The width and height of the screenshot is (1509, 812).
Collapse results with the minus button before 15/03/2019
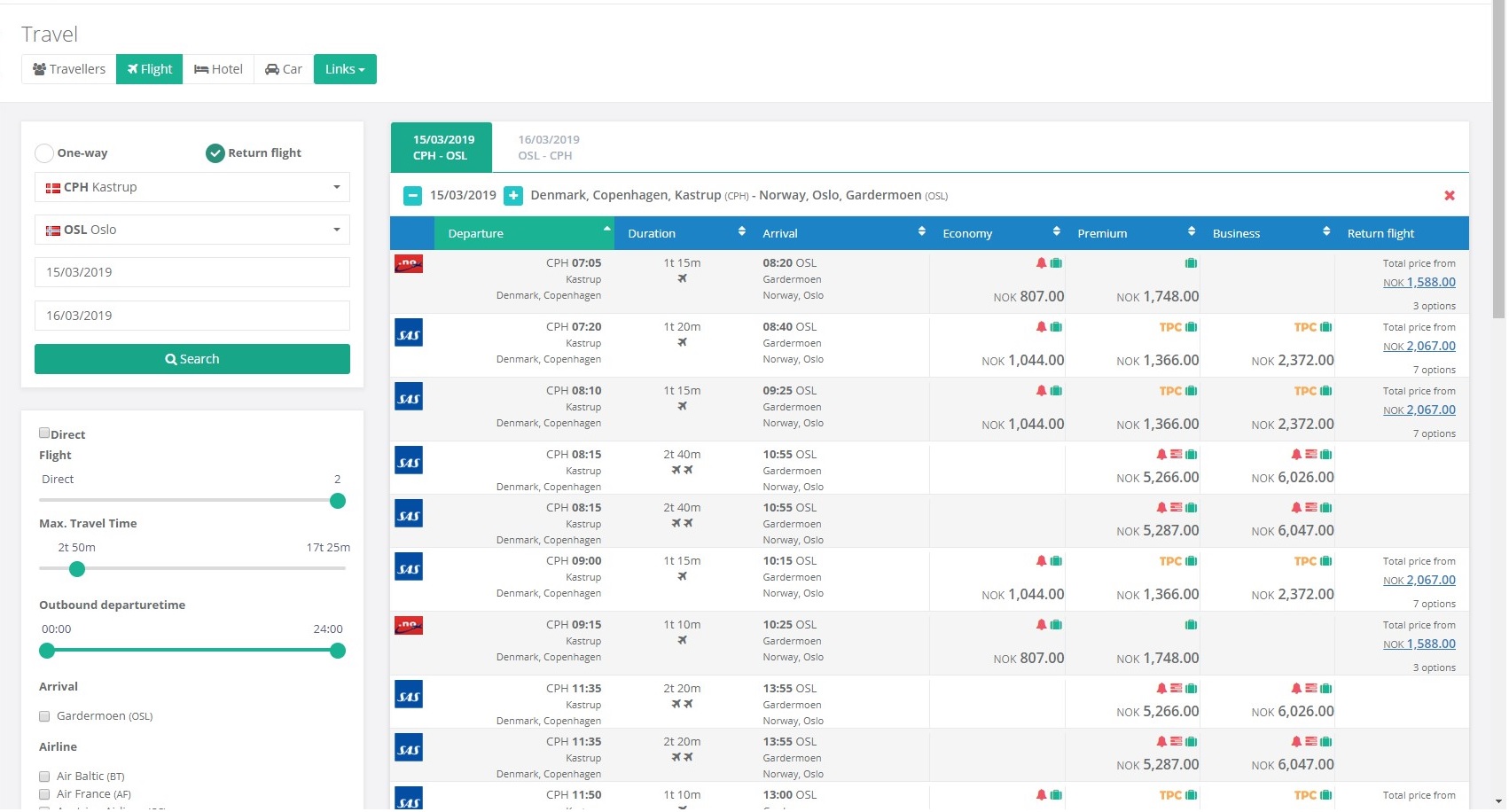coord(412,195)
